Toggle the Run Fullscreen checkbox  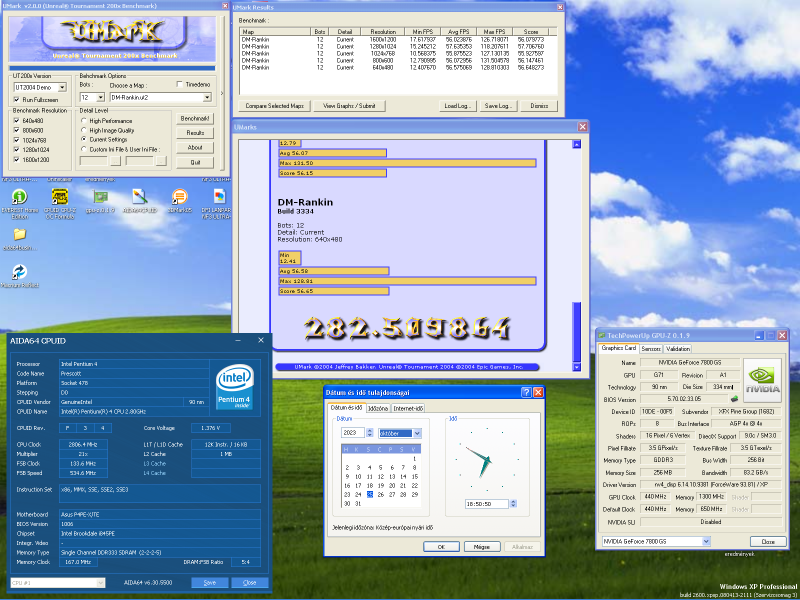coord(16,100)
